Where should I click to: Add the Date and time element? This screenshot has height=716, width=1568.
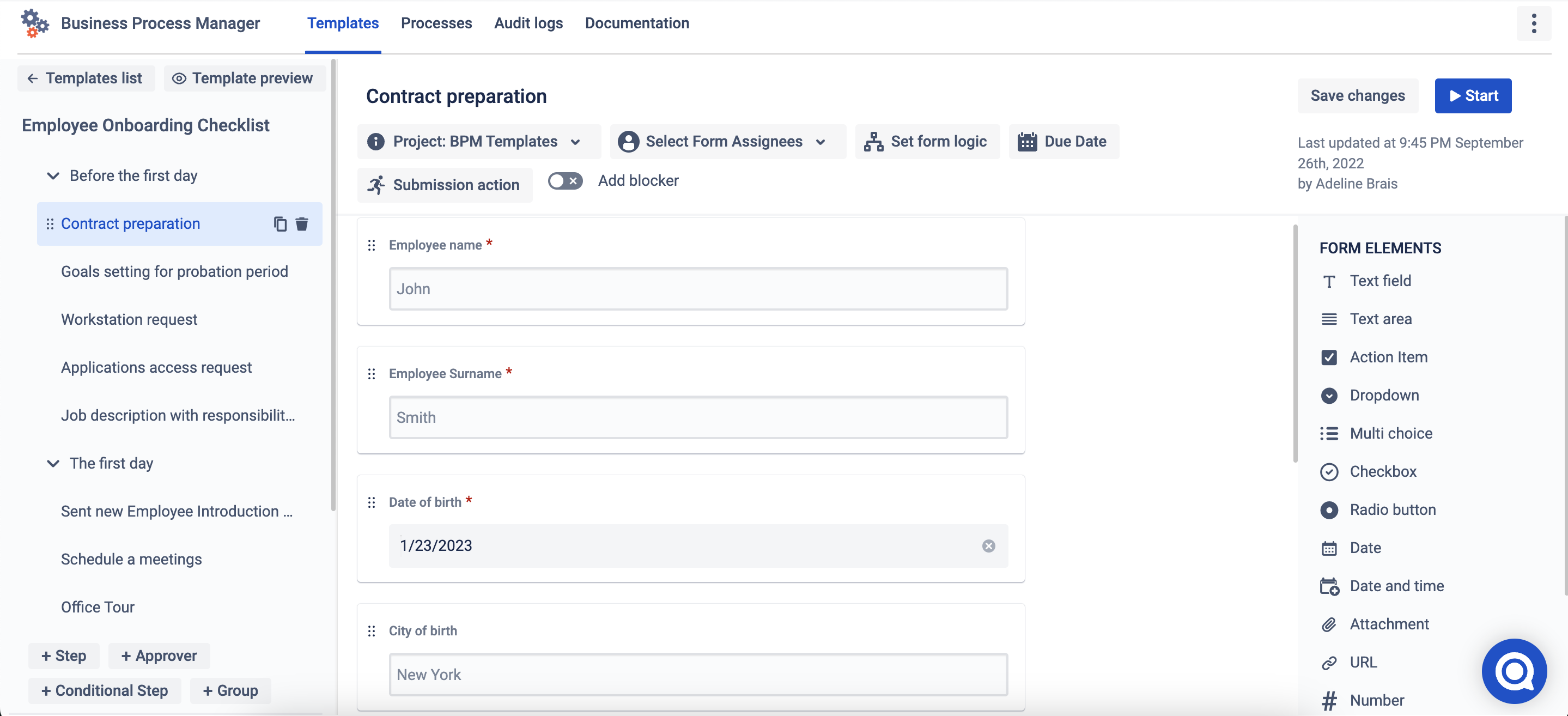coord(1396,586)
